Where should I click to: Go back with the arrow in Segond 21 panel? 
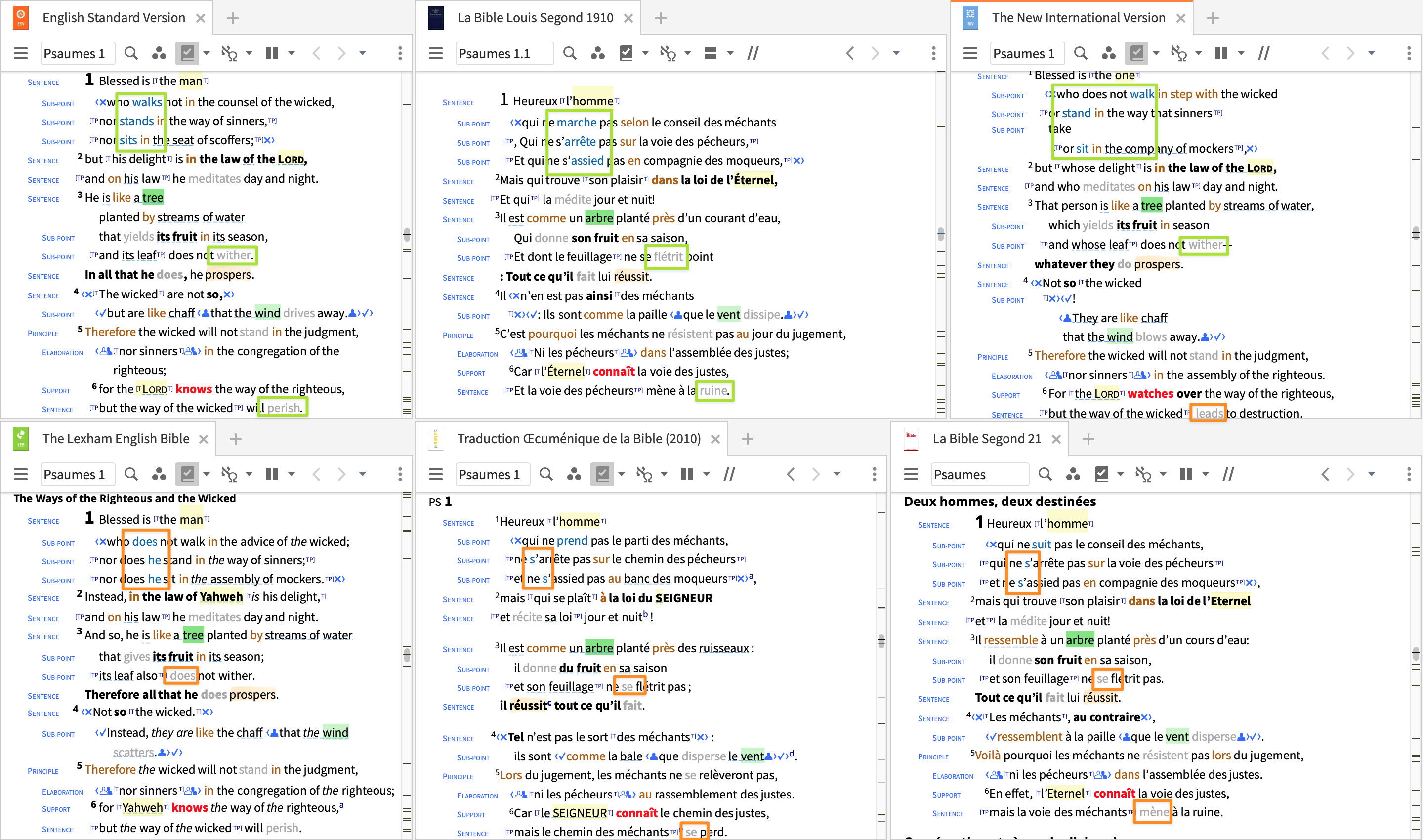tap(1325, 474)
